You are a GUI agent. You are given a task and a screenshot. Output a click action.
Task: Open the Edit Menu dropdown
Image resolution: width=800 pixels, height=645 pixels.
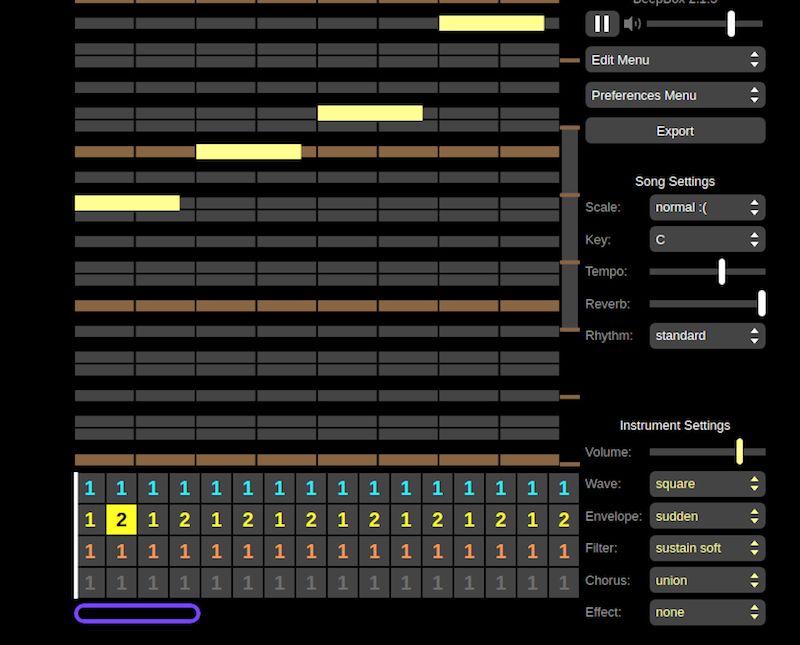pyautogui.click(x=675, y=60)
